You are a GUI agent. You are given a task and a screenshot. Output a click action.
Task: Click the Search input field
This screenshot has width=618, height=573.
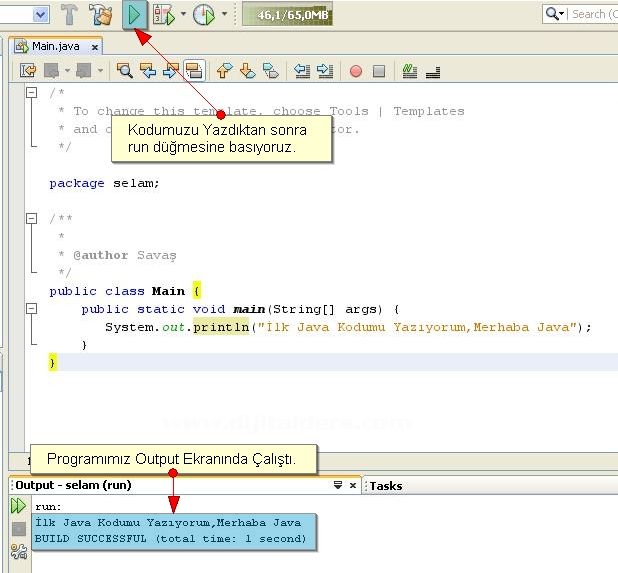[x=594, y=14]
